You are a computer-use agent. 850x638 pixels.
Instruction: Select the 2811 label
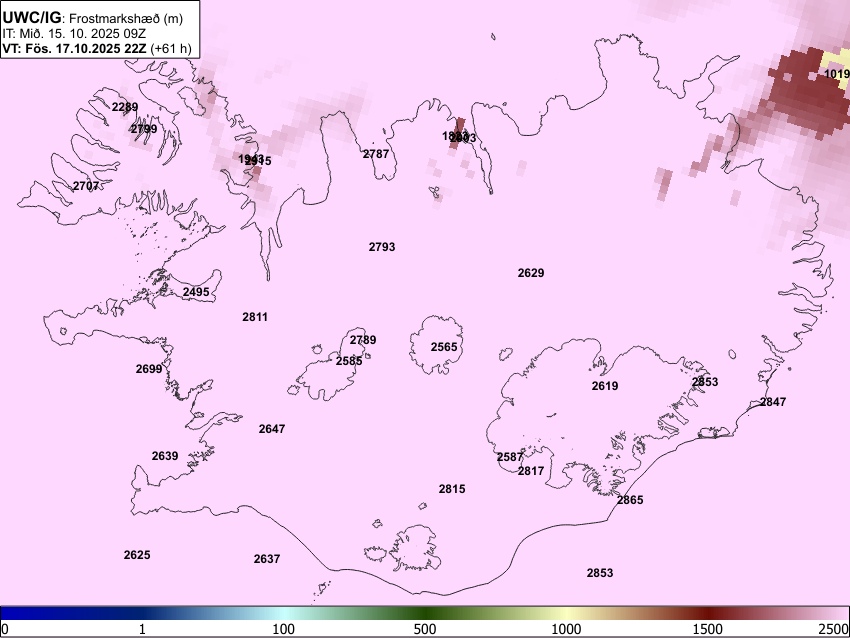pyautogui.click(x=255, y=317)
